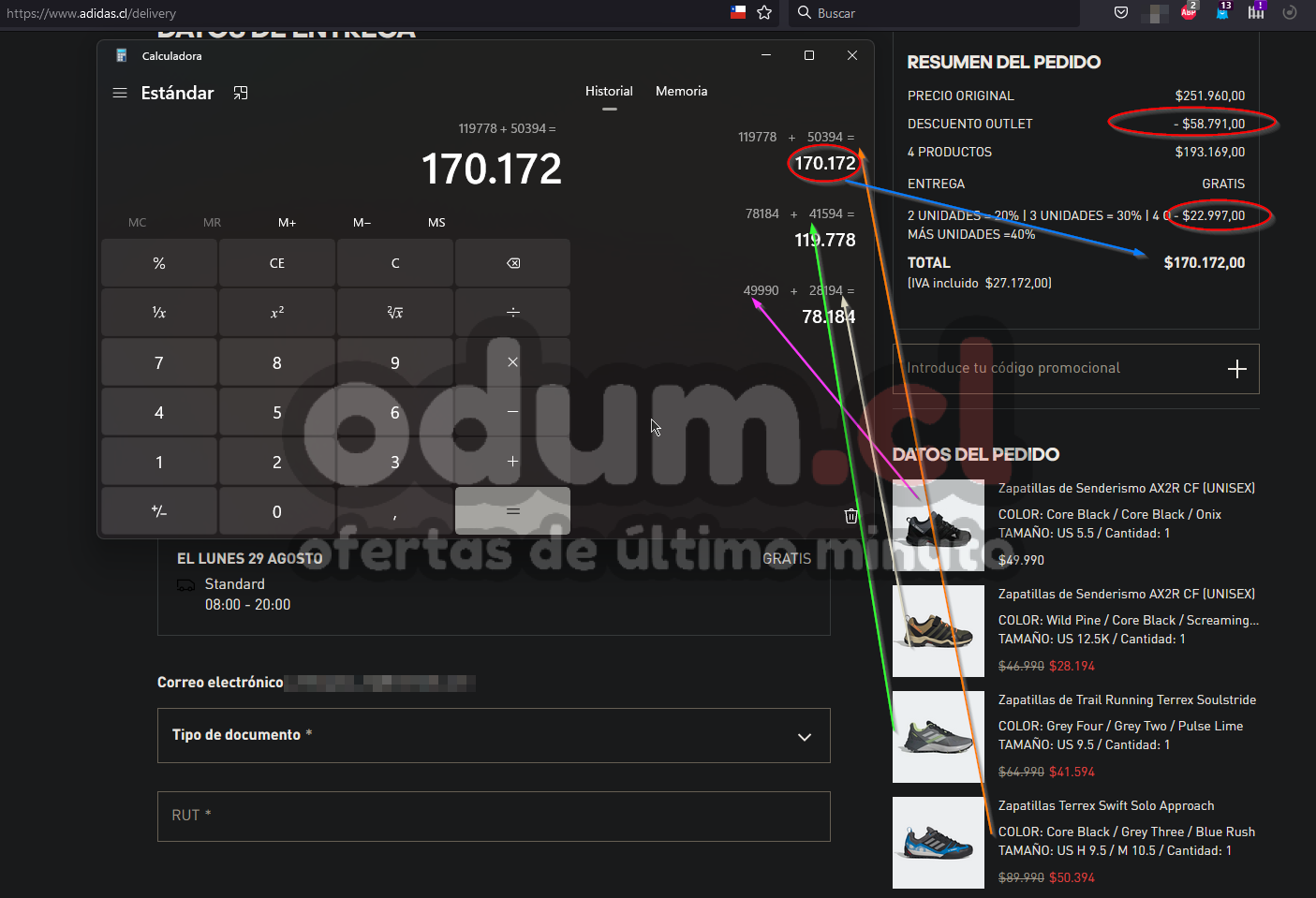This screenshot has width=1316, height=898.
Task: Switch to the Memoria tab
Action: [x=681, y=92]
